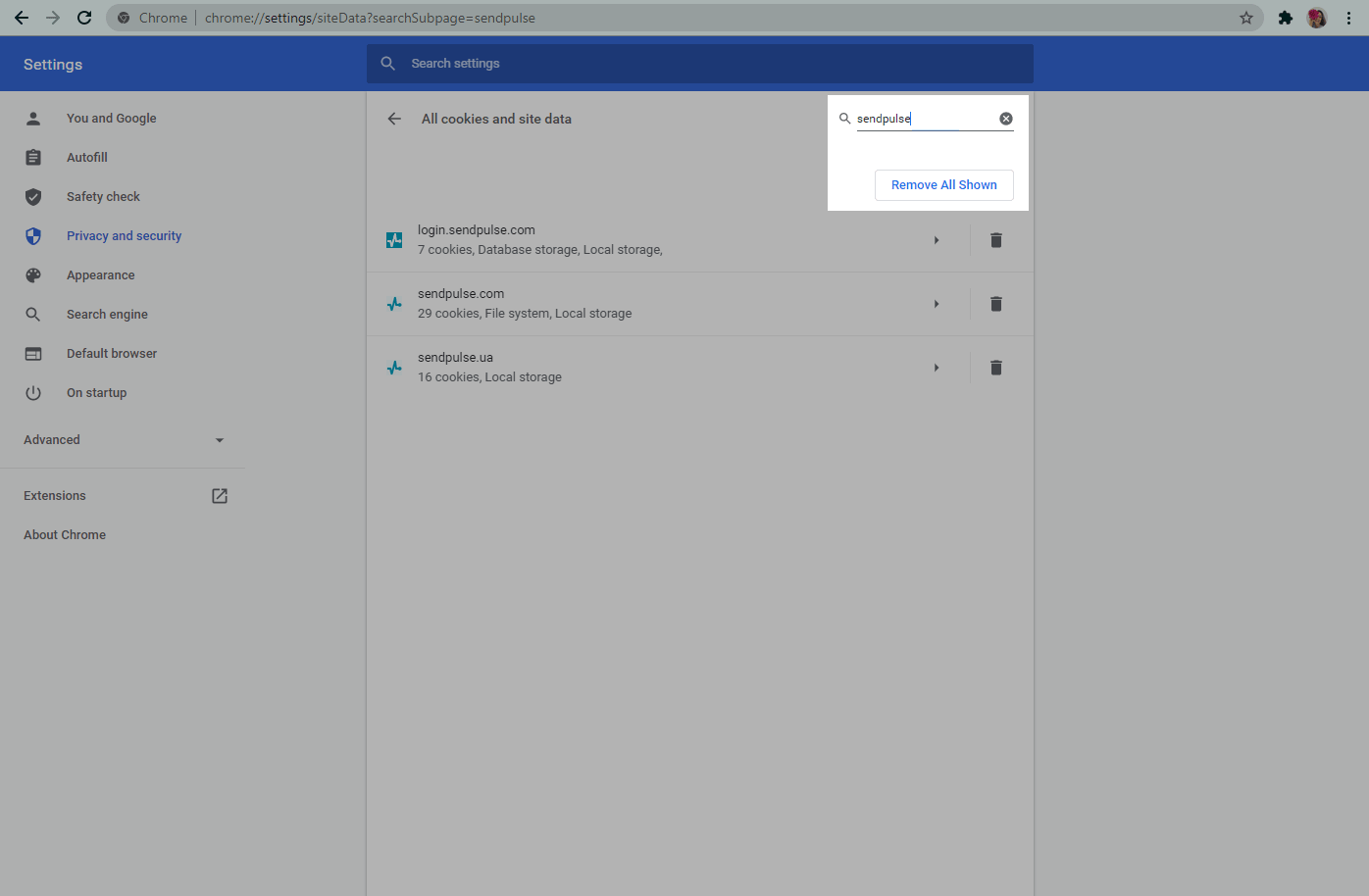Open the Chrome extensions puzzle icon
Image resolution: width=1369 pixels, height=896 pixels.
coord(1285,18)
